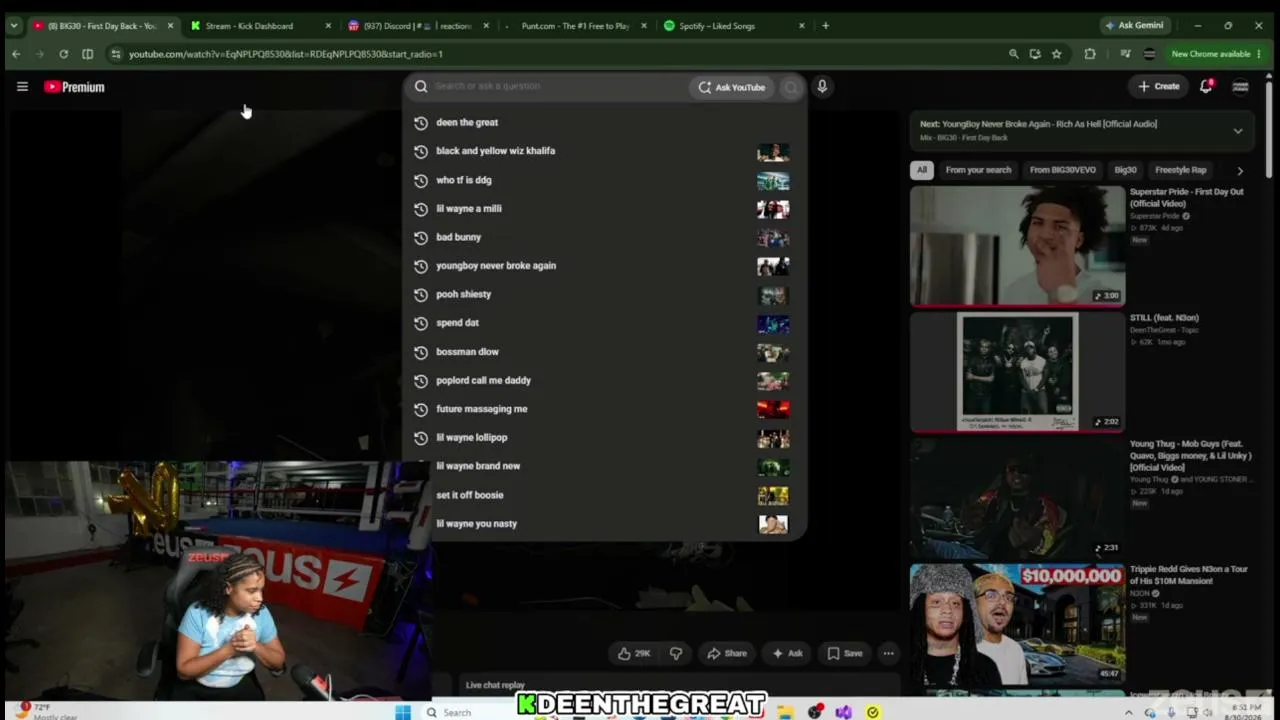Image resolution: width=1280 pixels, height=720 pixels.
Task: Choose the pooh shiesty suggestion
Action: click(x=604, y=295)
